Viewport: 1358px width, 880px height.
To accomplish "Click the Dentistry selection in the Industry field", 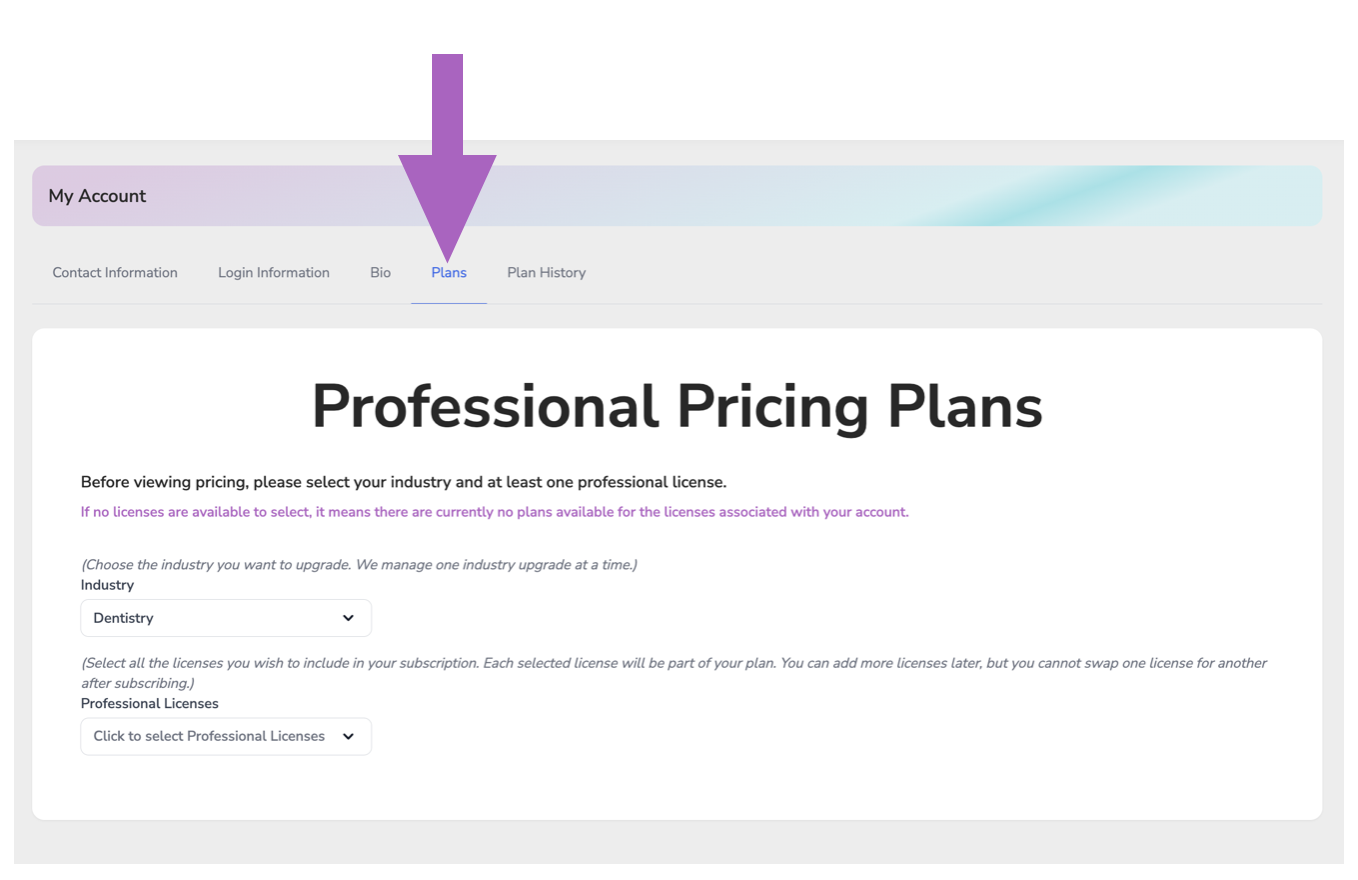I will point(123,618).
